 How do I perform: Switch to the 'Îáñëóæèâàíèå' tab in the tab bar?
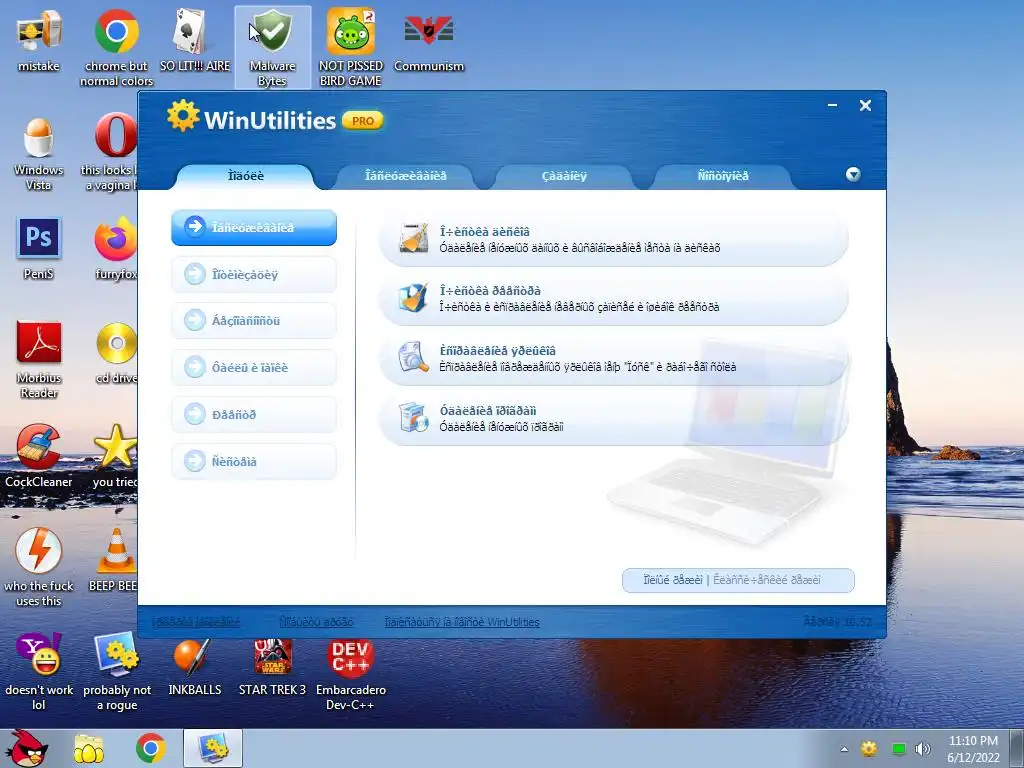(406, 176)
